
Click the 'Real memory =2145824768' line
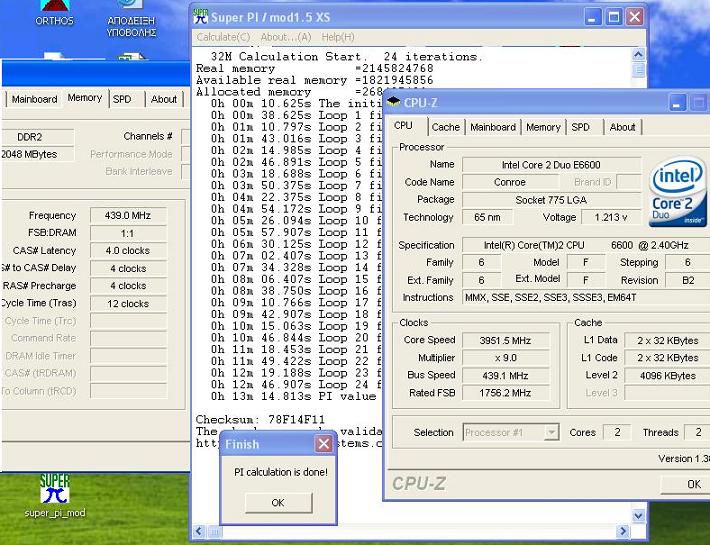tap(314, 68)
